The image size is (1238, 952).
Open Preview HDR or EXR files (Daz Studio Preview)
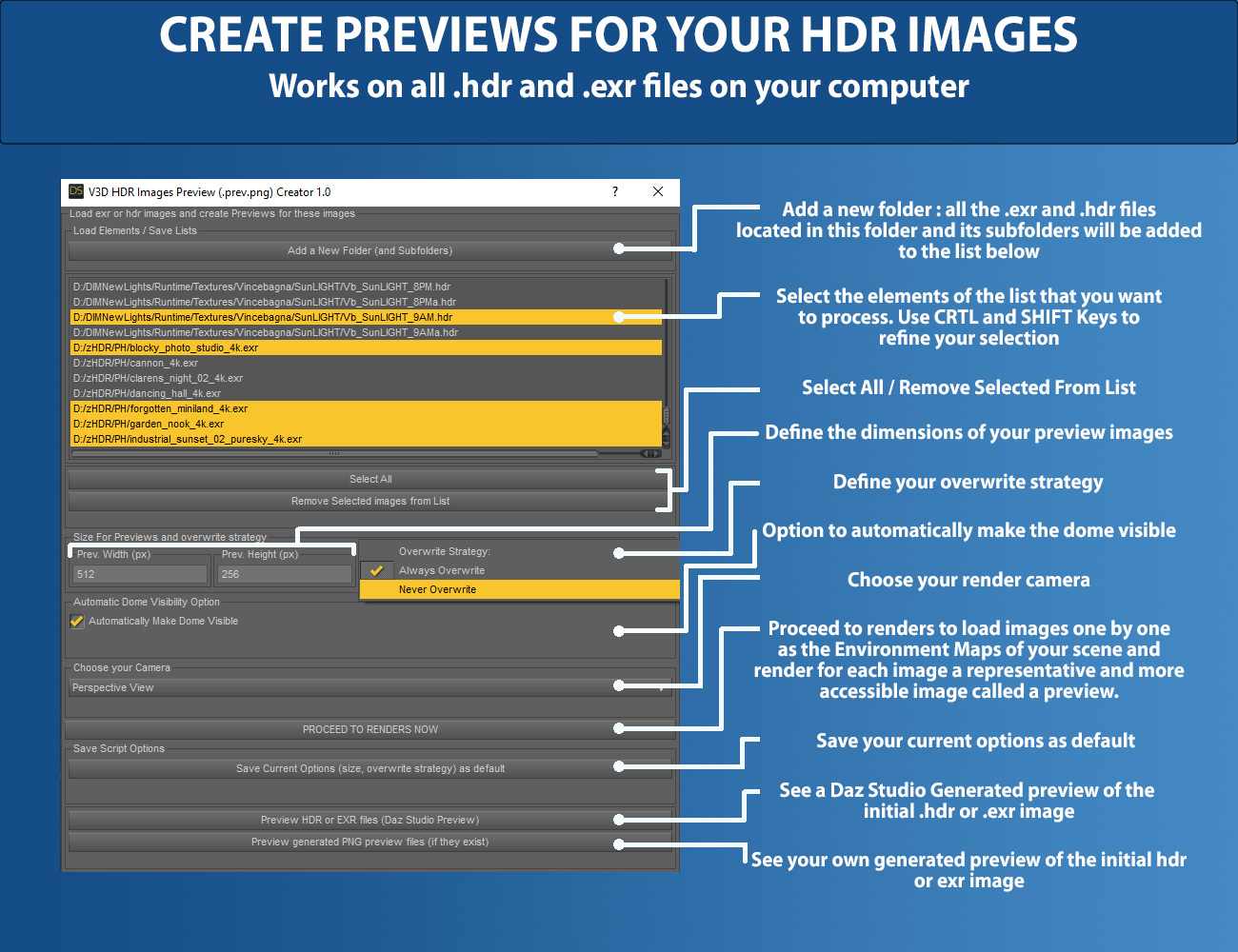coord(369,819)
